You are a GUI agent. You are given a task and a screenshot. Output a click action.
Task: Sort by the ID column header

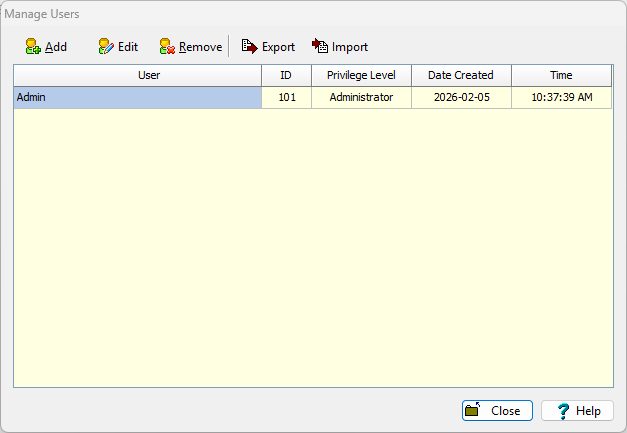(x=286, y=75)
